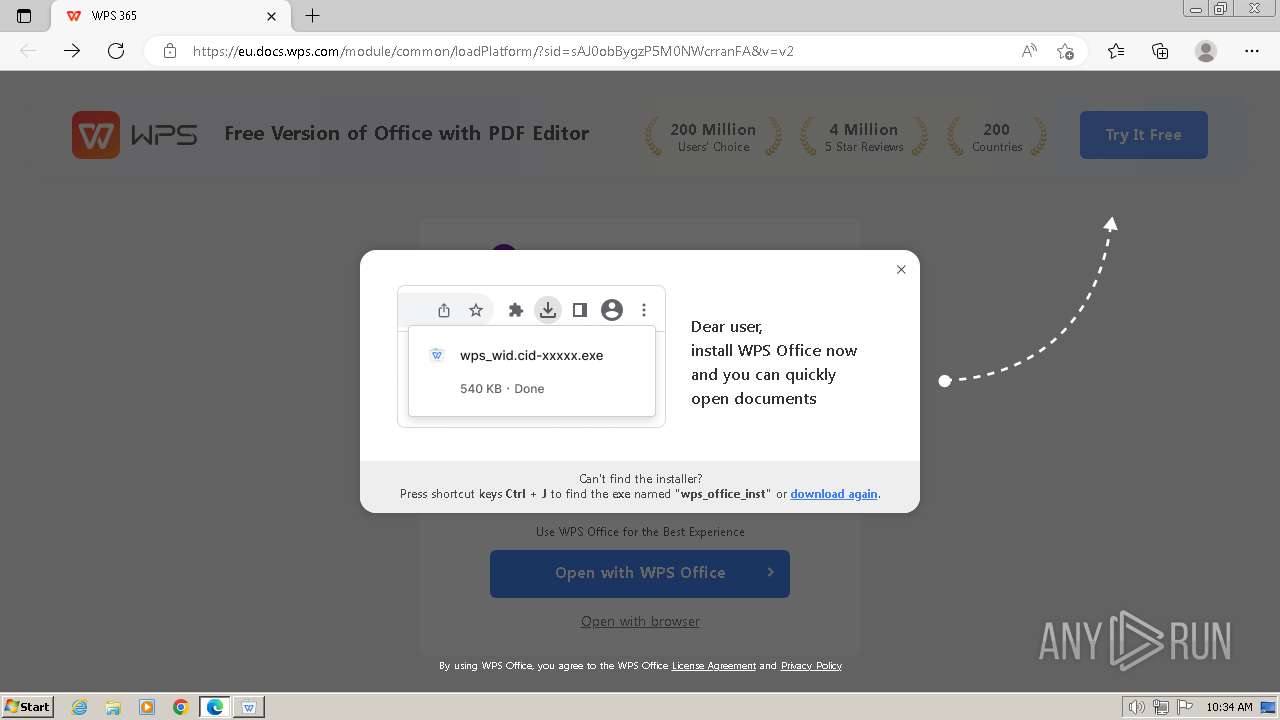Image resolution: width=1280 pixels, height=720 pixels.
Task: Open Internet Explorer from the taskbar
Action: 79,707
